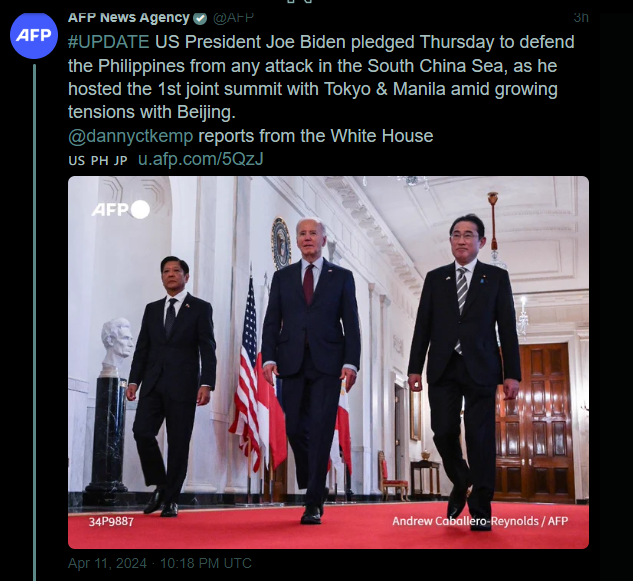The height and width of the screenshot is (581, 633).
Task: Open the AFP profile avatar
Action: 34,35
